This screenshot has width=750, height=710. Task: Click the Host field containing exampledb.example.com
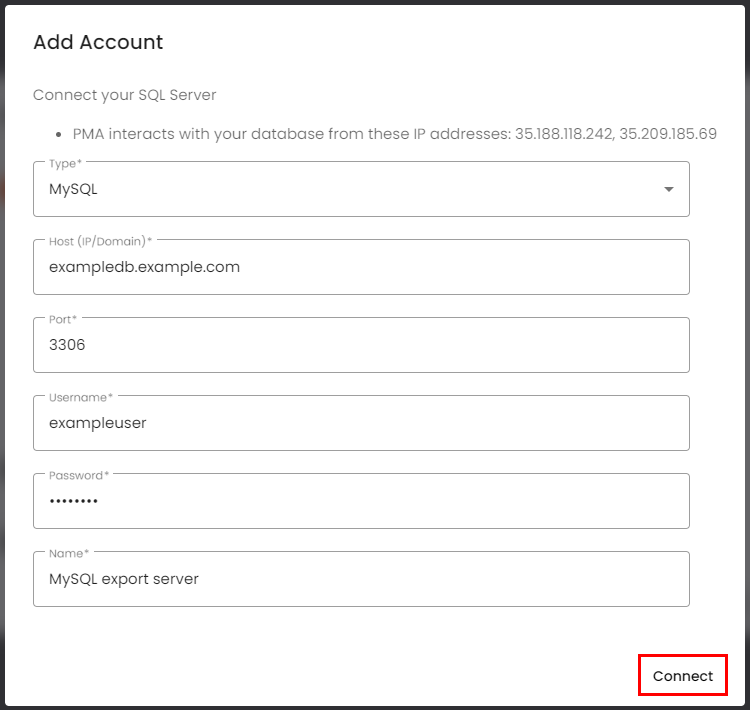[360, 268]
